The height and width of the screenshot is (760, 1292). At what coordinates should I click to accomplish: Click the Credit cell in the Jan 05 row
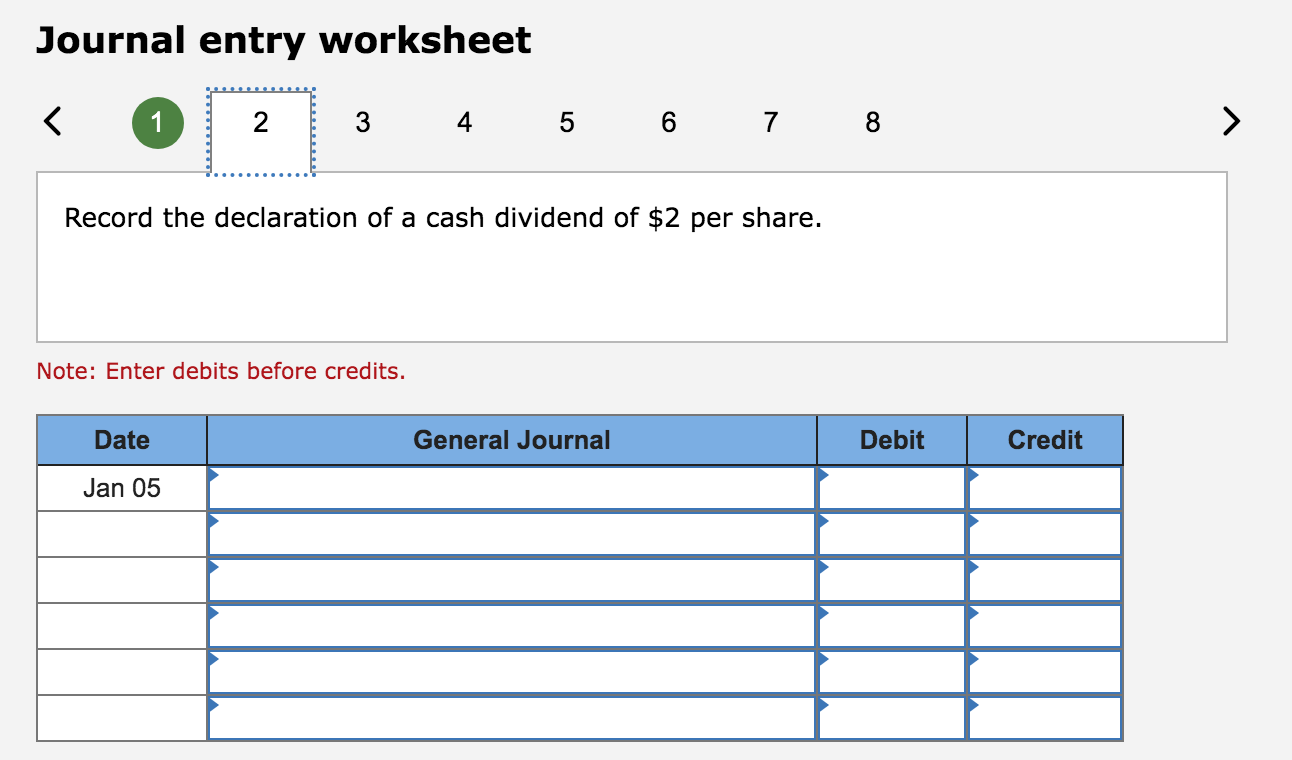pos(1045,488)
